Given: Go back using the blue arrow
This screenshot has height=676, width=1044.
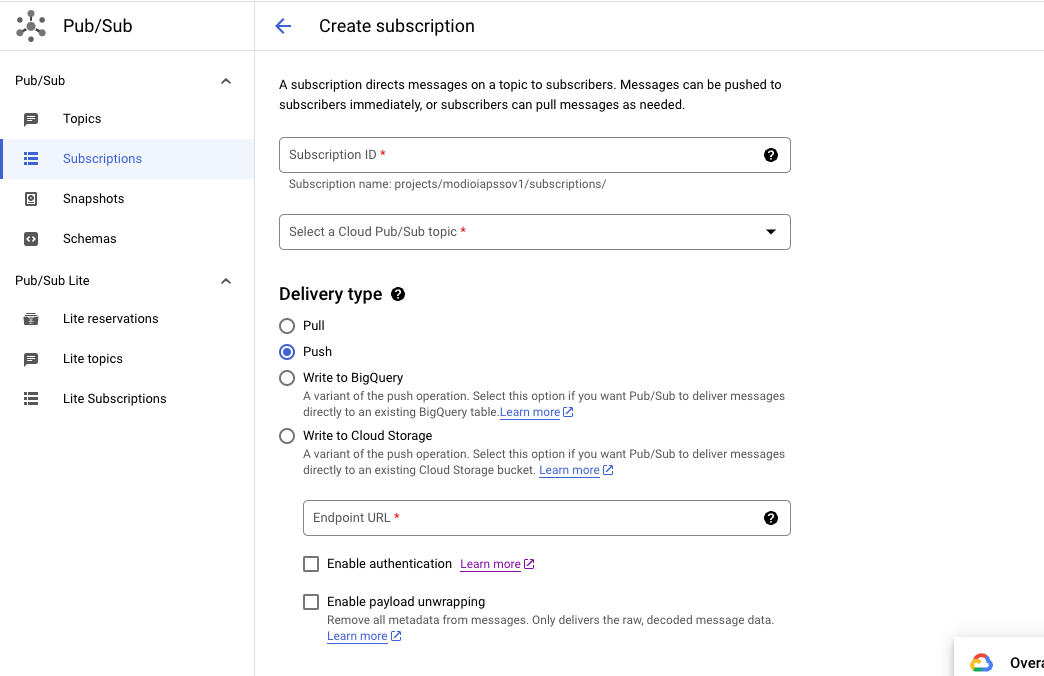Looking at the screenshot, I should tap(283, 26).
